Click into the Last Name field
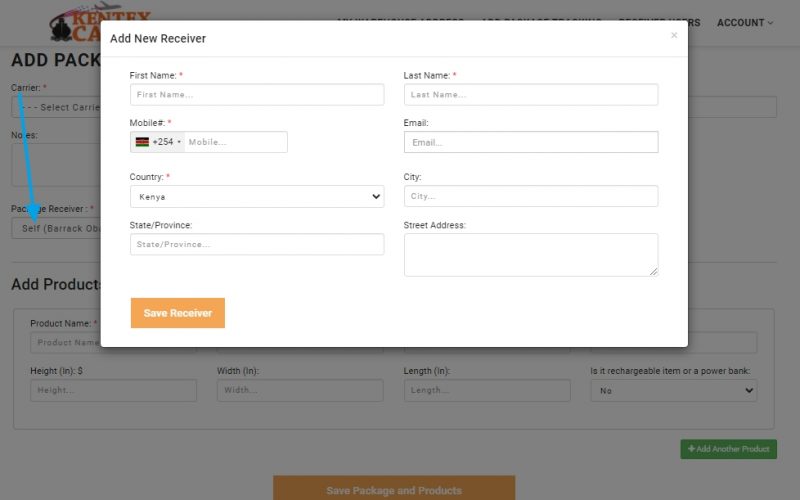 pos(531,94)
